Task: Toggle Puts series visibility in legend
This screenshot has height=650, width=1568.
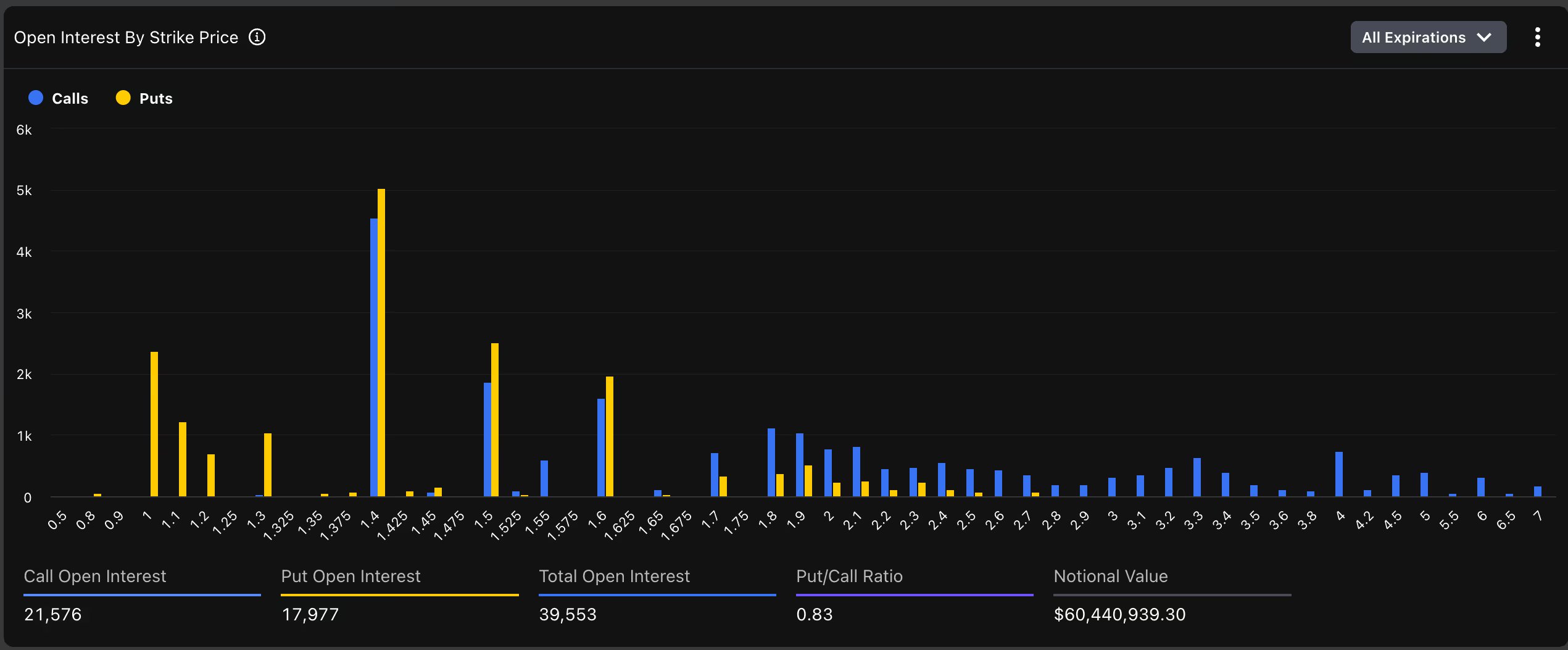Action: click(155, 98)
